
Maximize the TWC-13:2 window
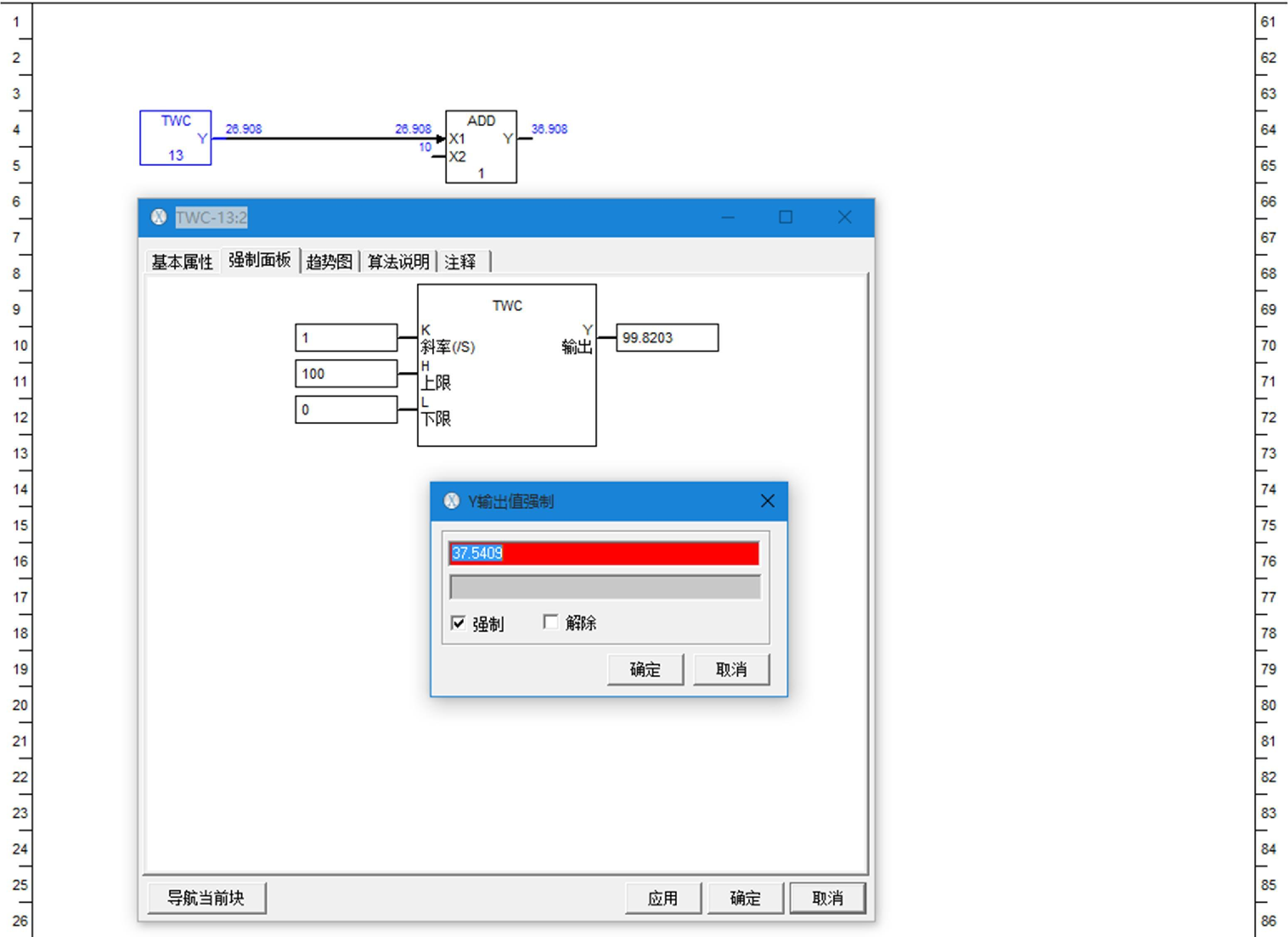[x=785, y=217]
